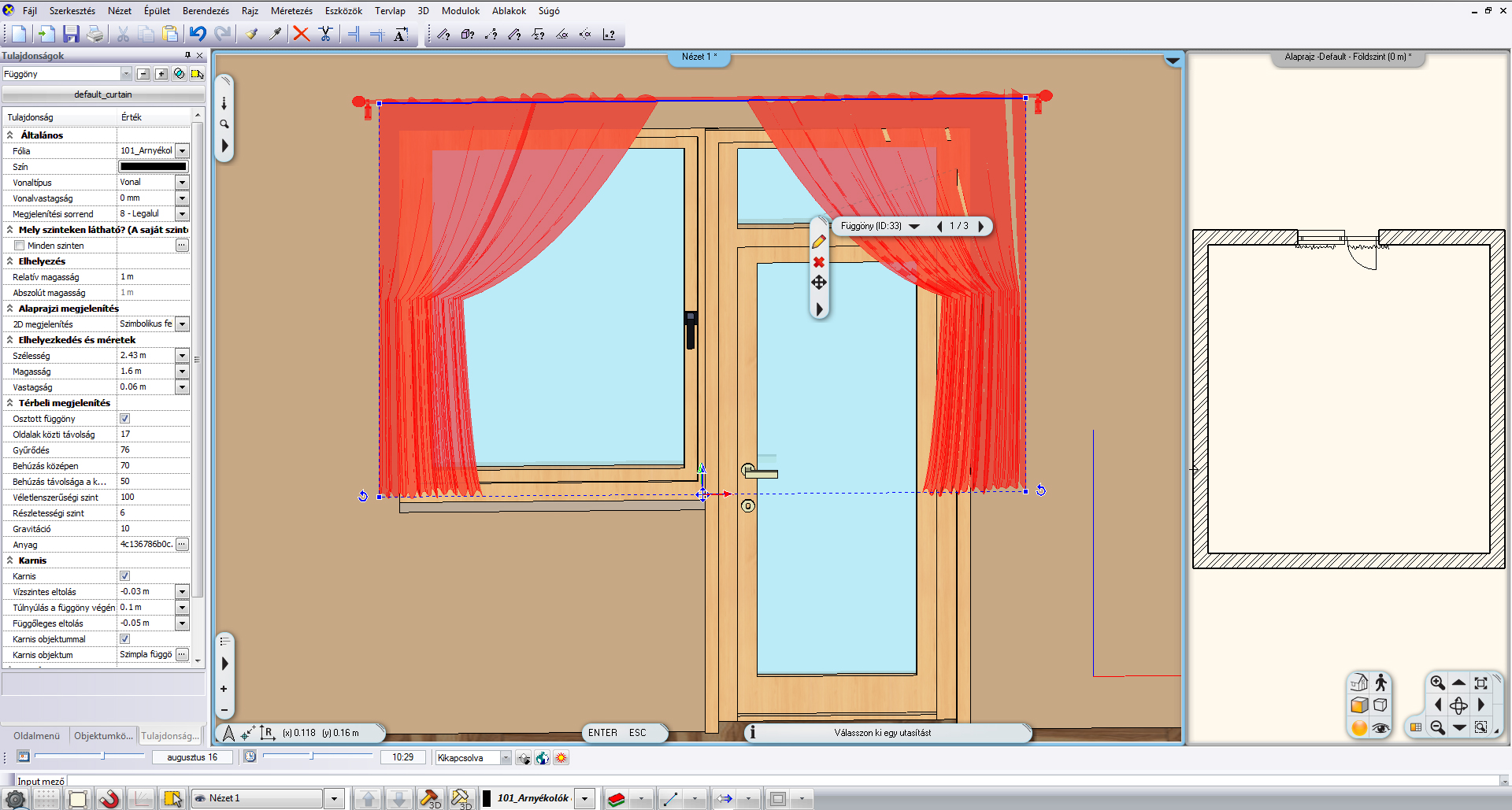Click the red X delete toolbar icon
Viewport: 1512px width, 810px height.
coord(301,34)
